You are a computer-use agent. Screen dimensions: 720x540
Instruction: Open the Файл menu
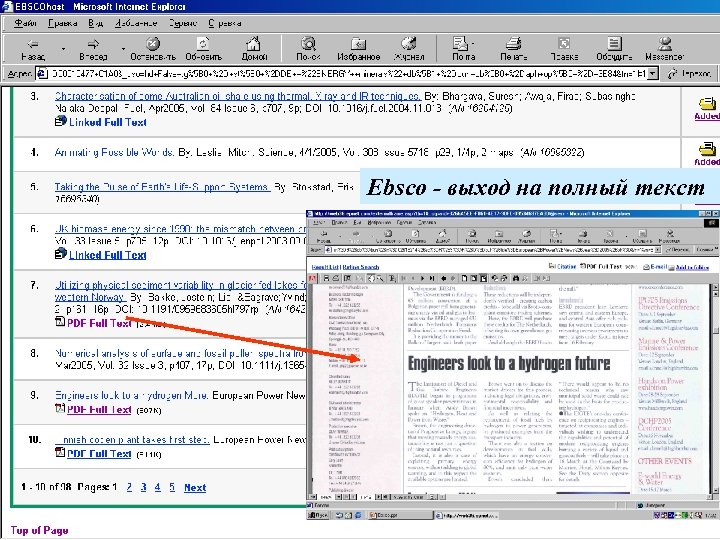(x=25, y=23)
